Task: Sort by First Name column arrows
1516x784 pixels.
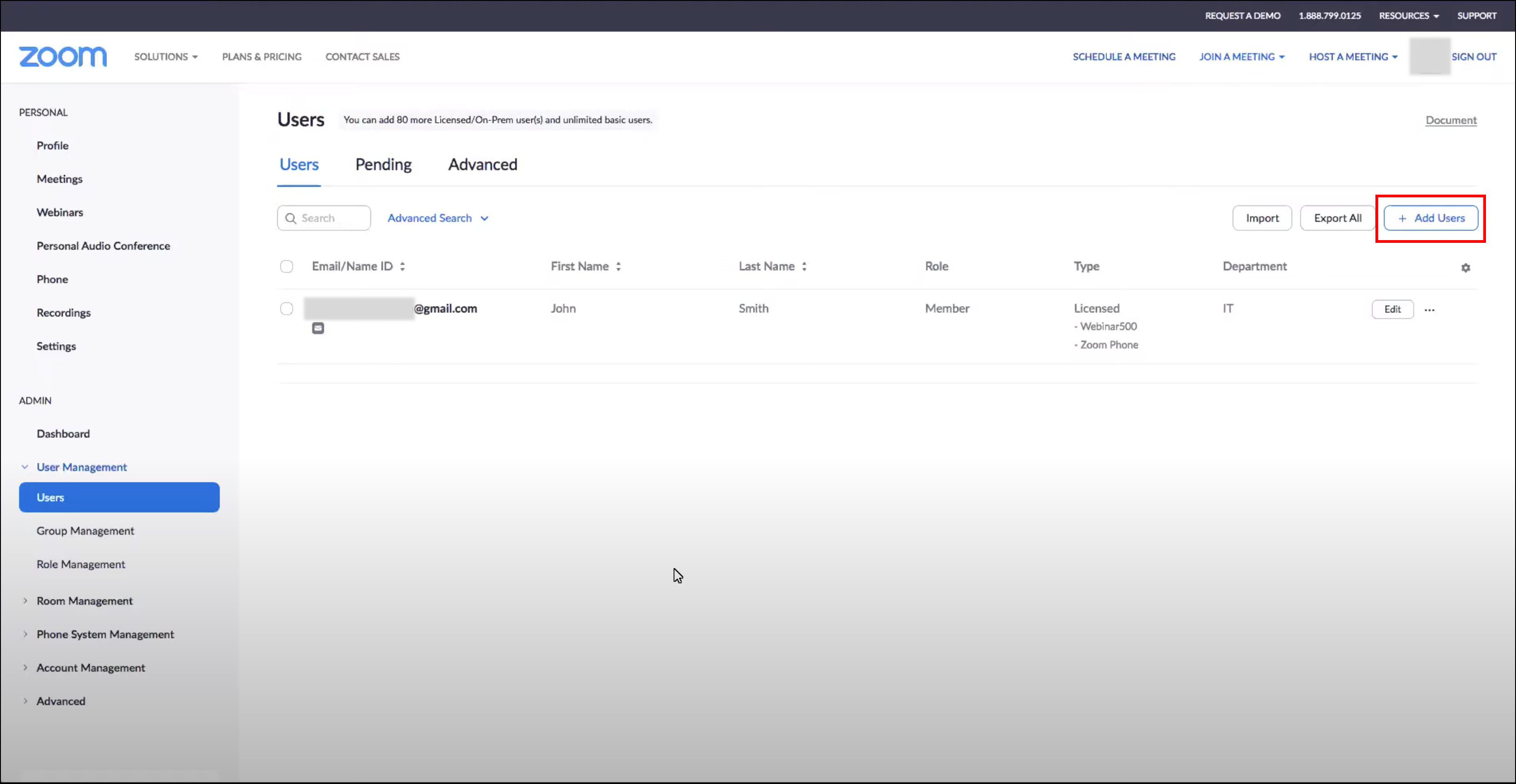Action: [618, 266]
